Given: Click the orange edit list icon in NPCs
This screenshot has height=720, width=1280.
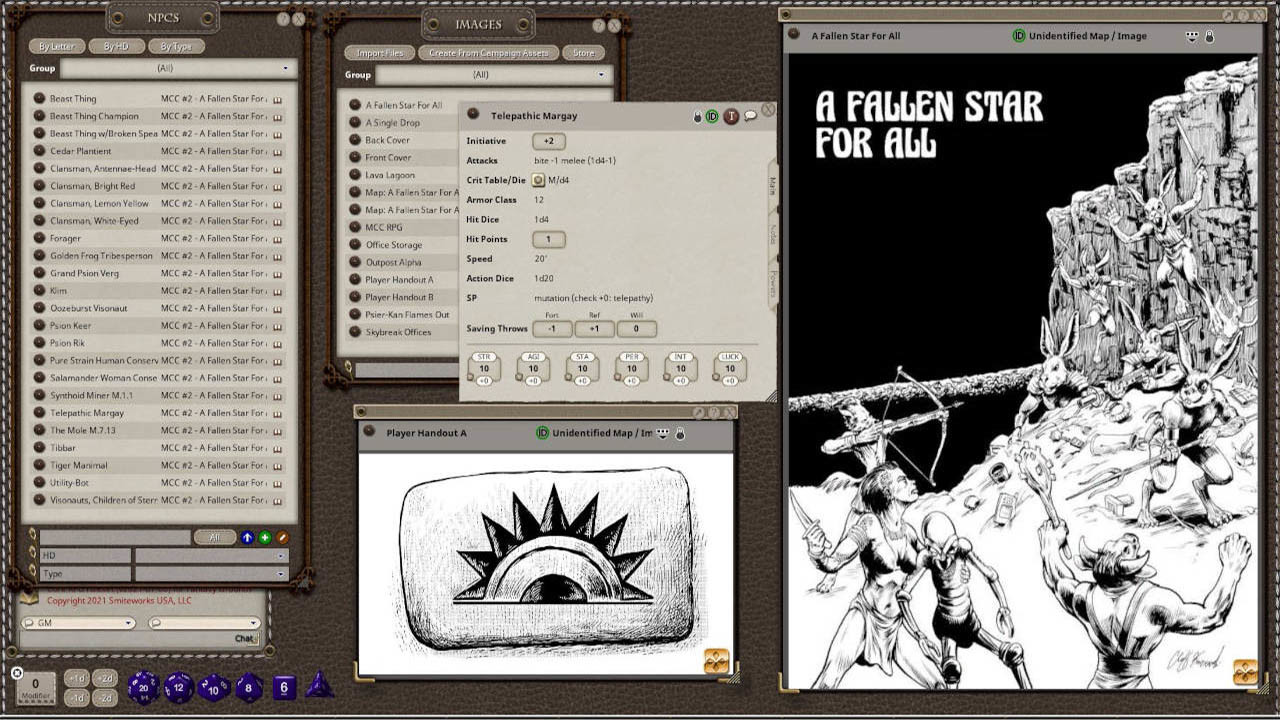Looking at the screenshot, I should pos(282,538).
